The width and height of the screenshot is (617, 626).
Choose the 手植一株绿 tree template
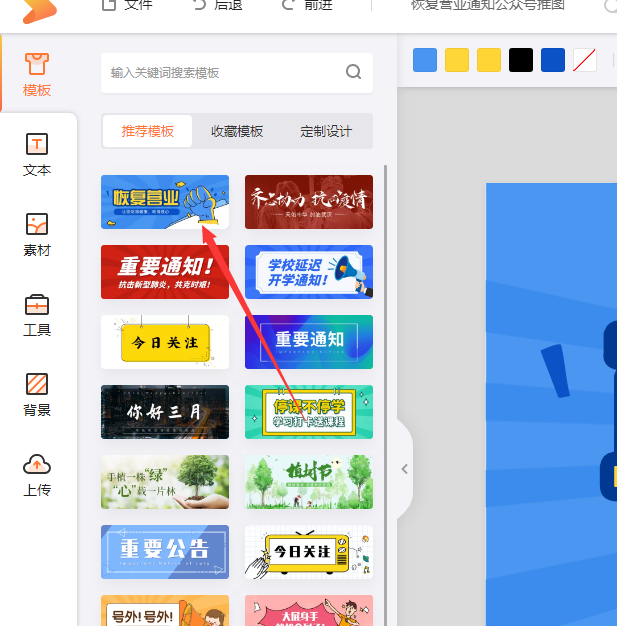165,482
